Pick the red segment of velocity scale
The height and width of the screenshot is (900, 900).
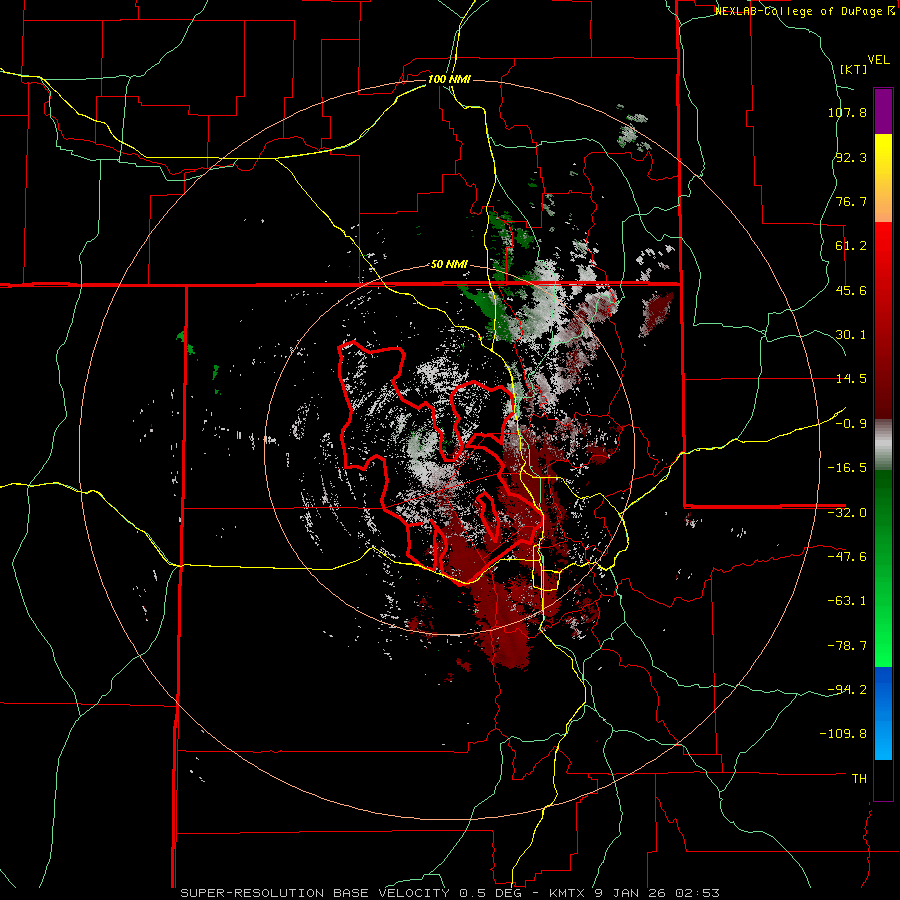883,320
